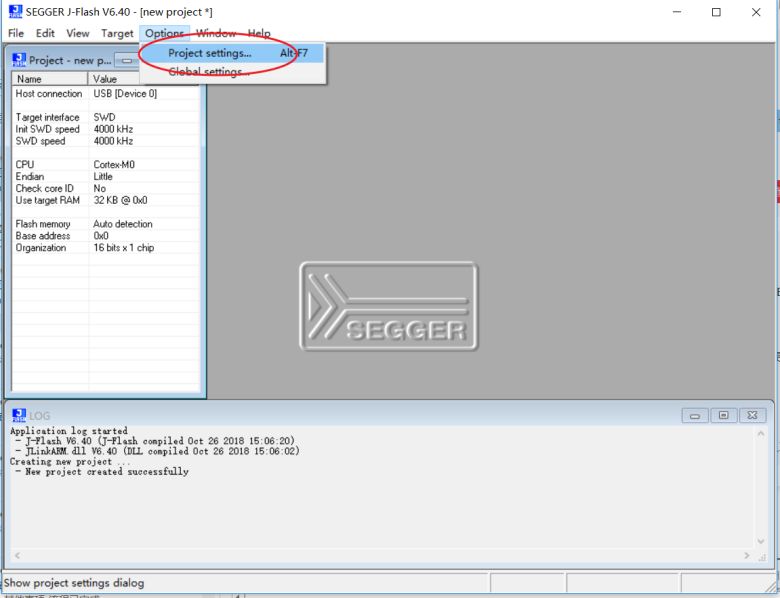
Task: Open the File menu
Action: [x=16, y=33]
